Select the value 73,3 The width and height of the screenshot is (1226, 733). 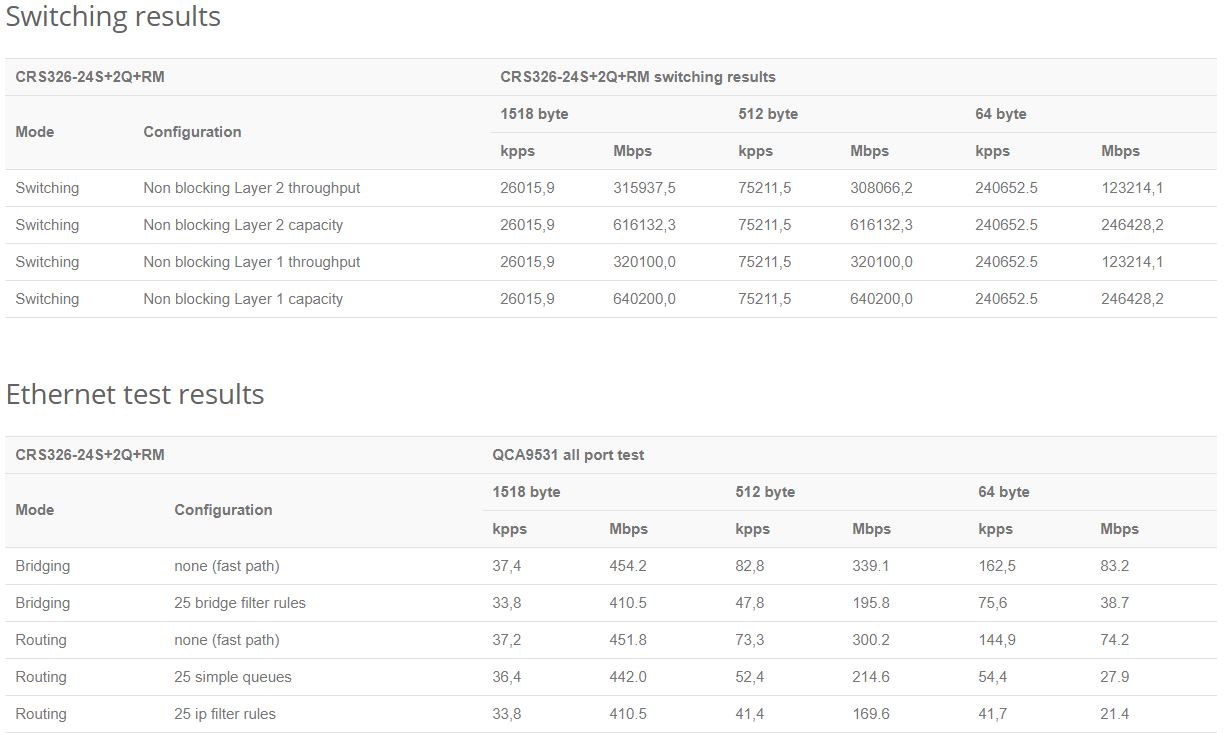coord(750,640)
